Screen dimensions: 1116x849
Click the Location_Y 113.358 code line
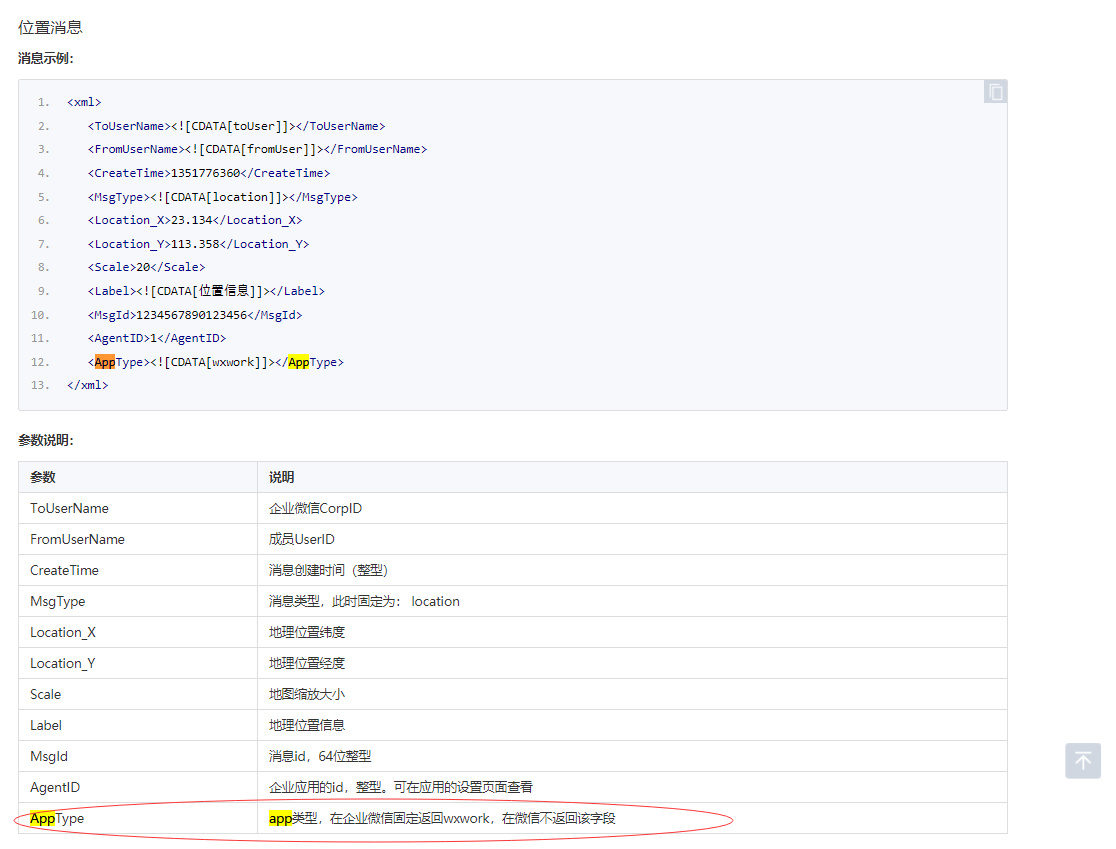tap(199, 244)
